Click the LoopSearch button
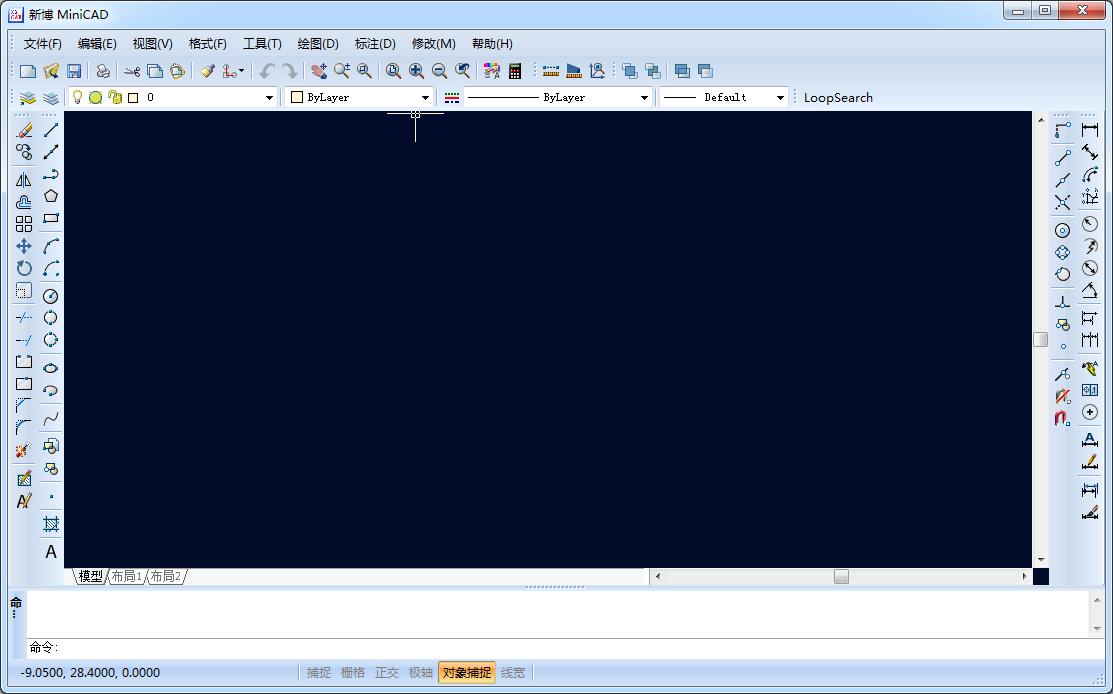The image size is (1113, 694). (x=838, y=98)
